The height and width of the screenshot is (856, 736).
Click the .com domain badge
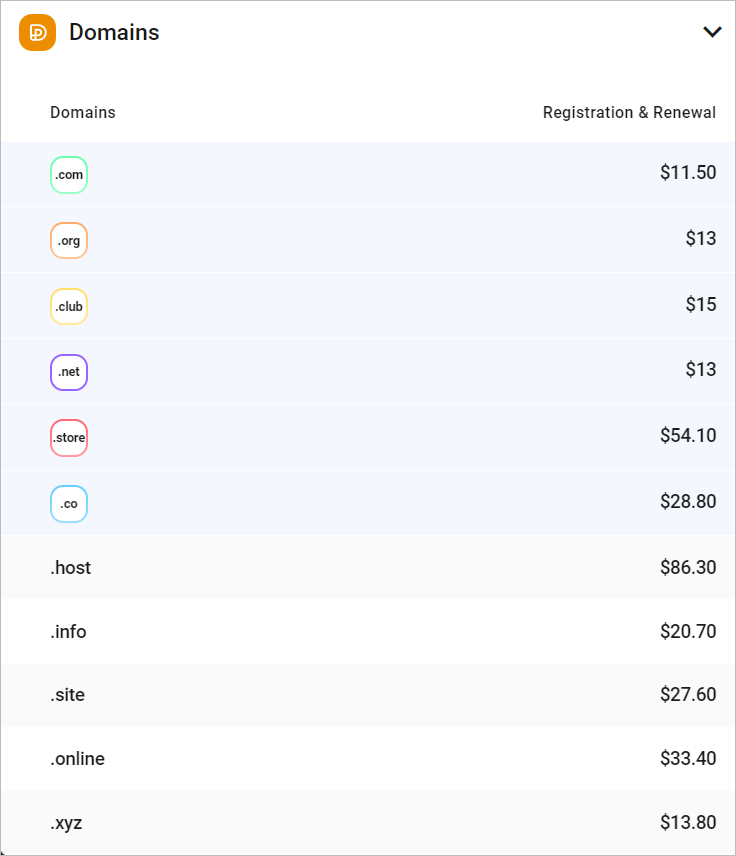[69, 175]
